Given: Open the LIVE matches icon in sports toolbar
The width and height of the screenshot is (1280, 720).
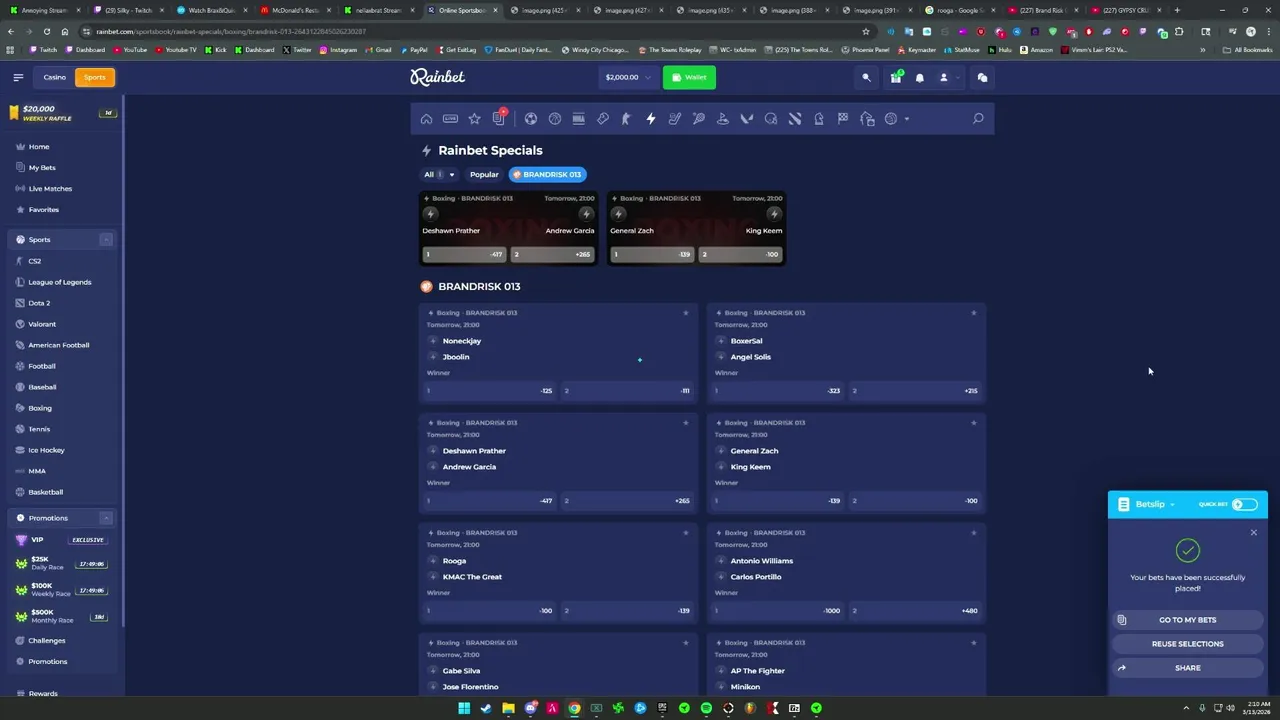Looking at the screenshot, I should (x=450, y=119).
